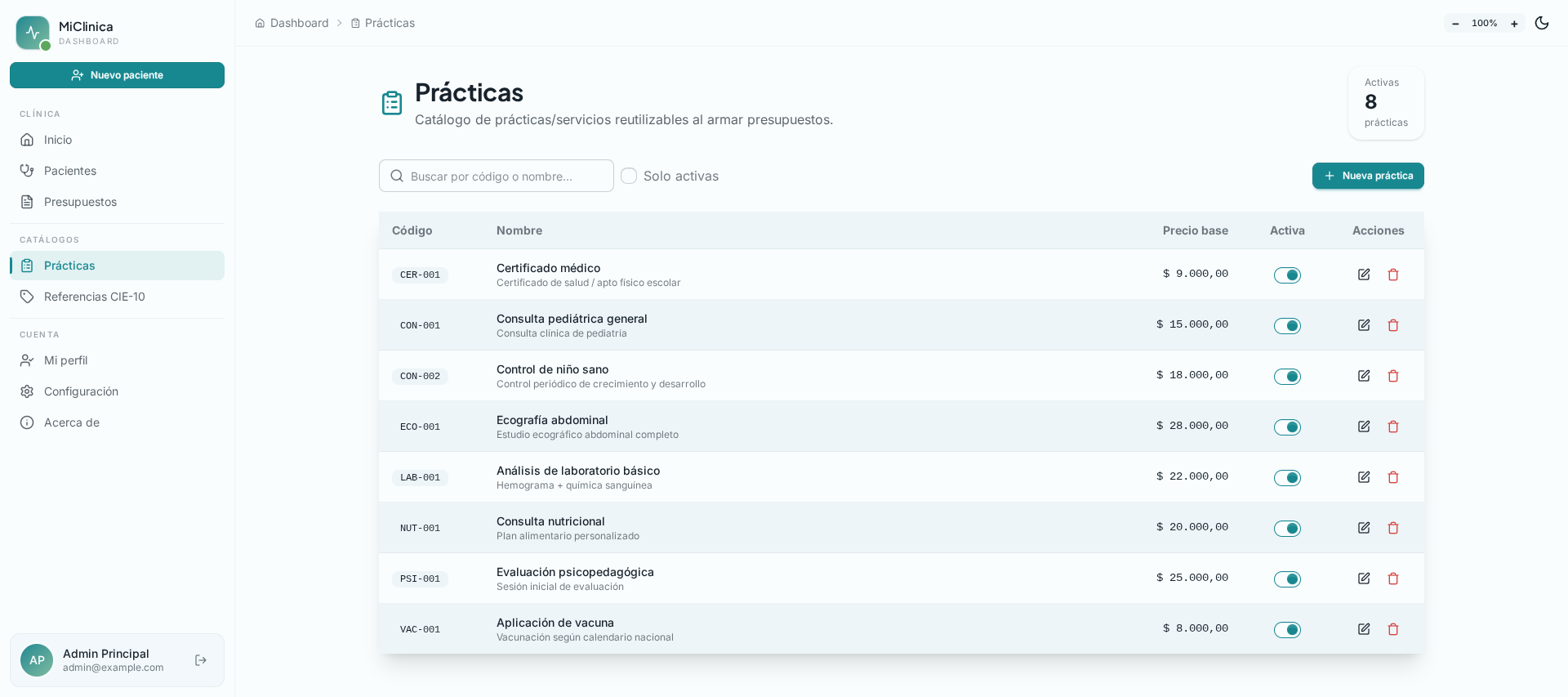Click the MiClinica logo icon

point(33,33)
